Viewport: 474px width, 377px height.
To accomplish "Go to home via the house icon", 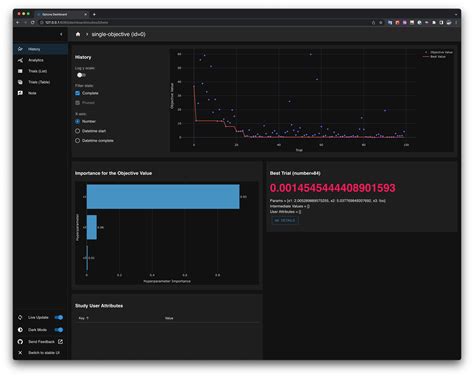I will click(78, 34).
